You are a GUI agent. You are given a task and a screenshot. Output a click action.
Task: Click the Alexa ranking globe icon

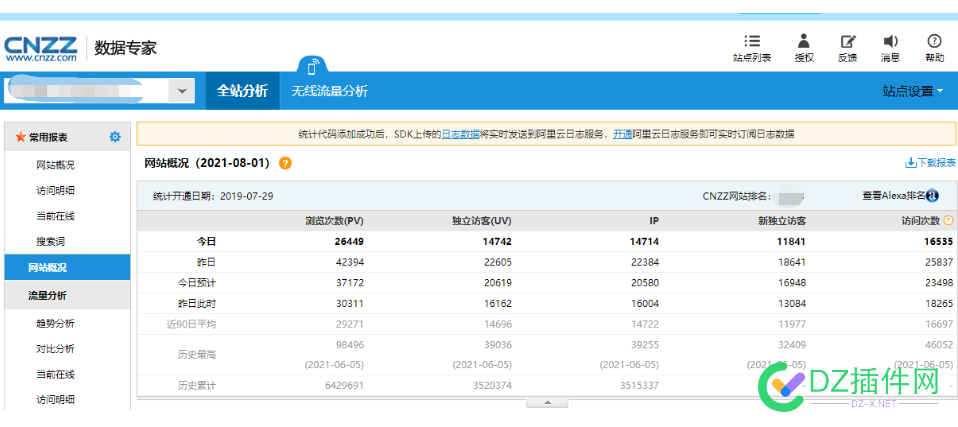click(x=932, y=196)
